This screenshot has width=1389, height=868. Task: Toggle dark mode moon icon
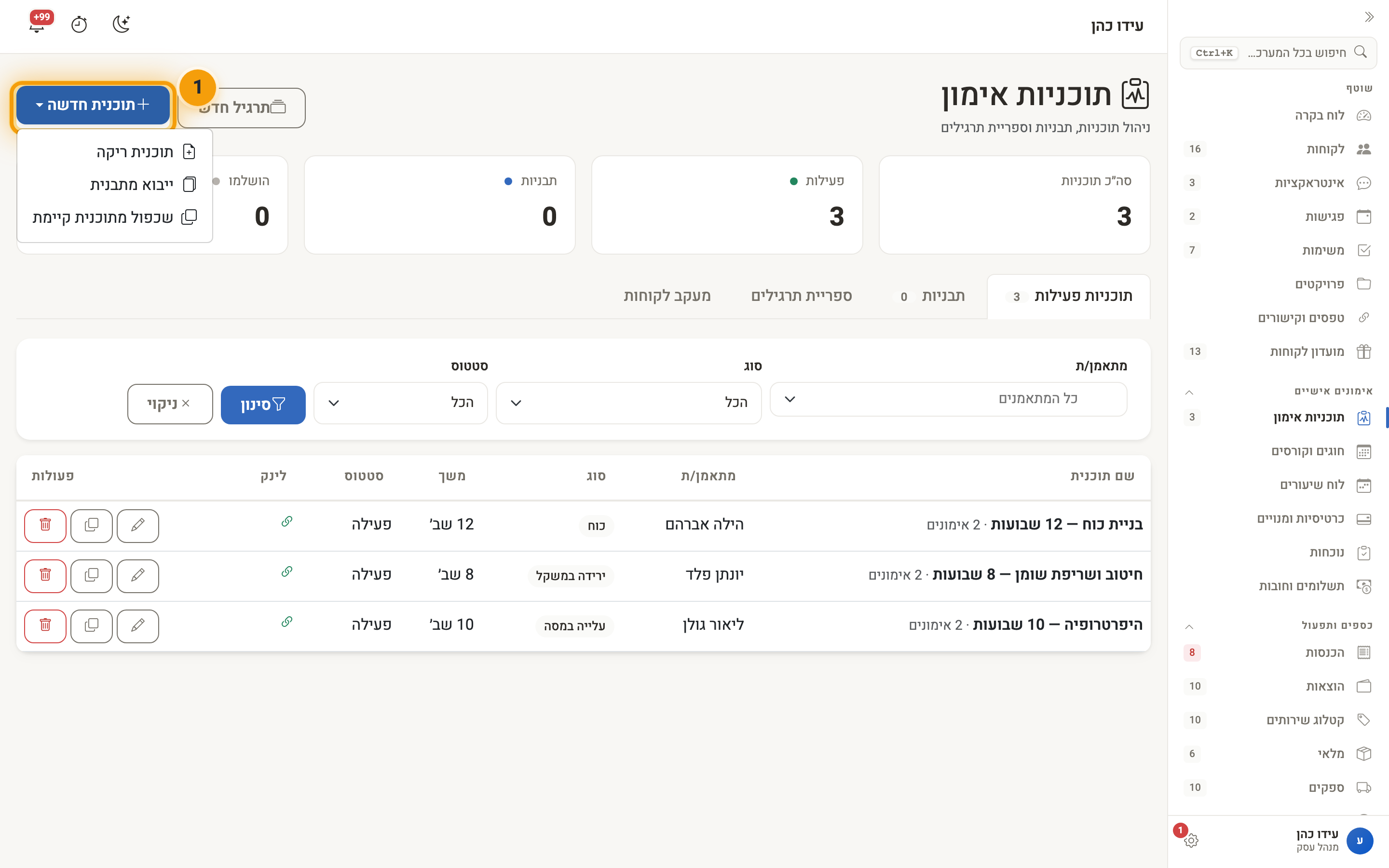121,25
